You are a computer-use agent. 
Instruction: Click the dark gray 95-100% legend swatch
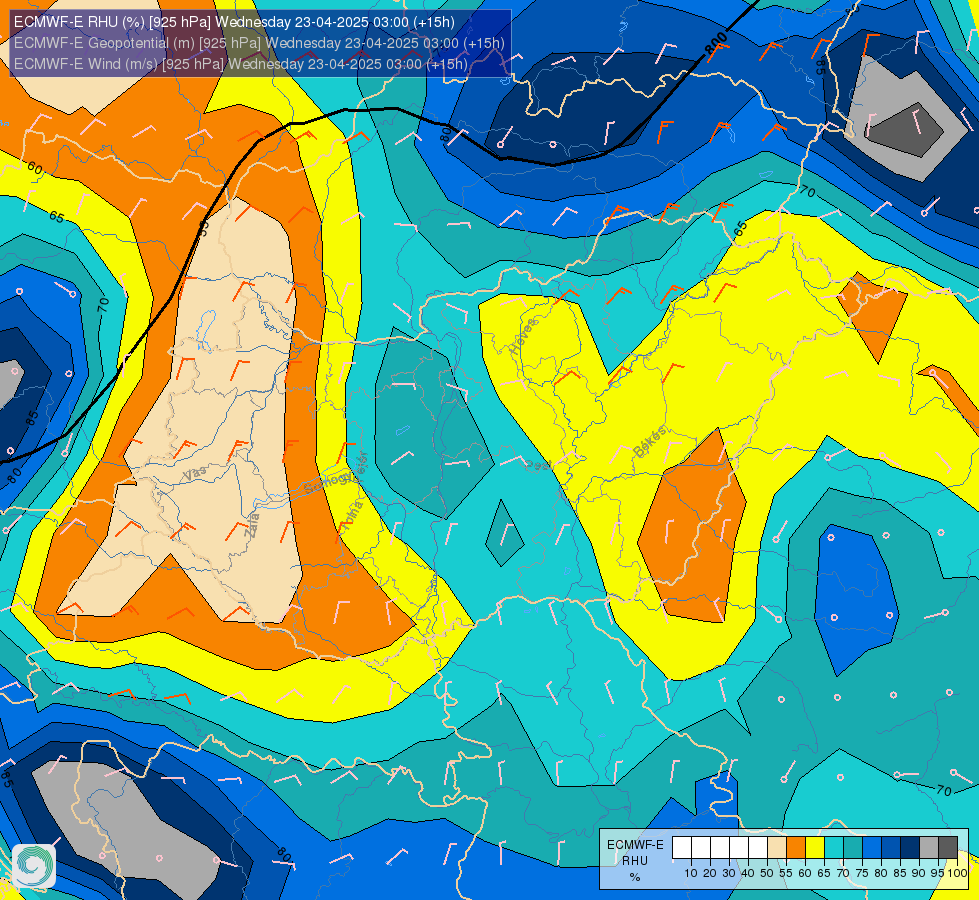[x=948, y=848]
